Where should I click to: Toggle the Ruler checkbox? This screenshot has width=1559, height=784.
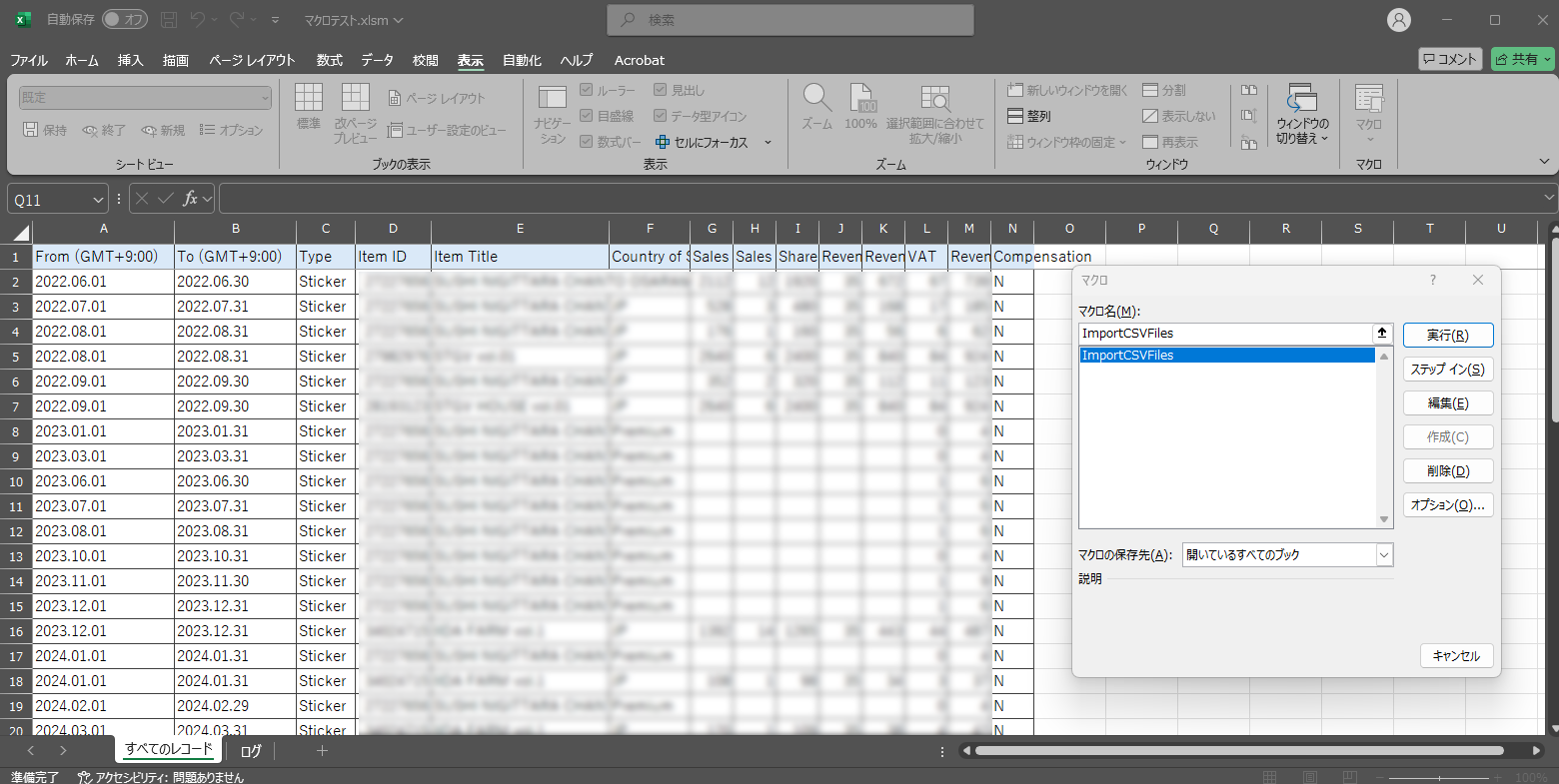(587, 90)
